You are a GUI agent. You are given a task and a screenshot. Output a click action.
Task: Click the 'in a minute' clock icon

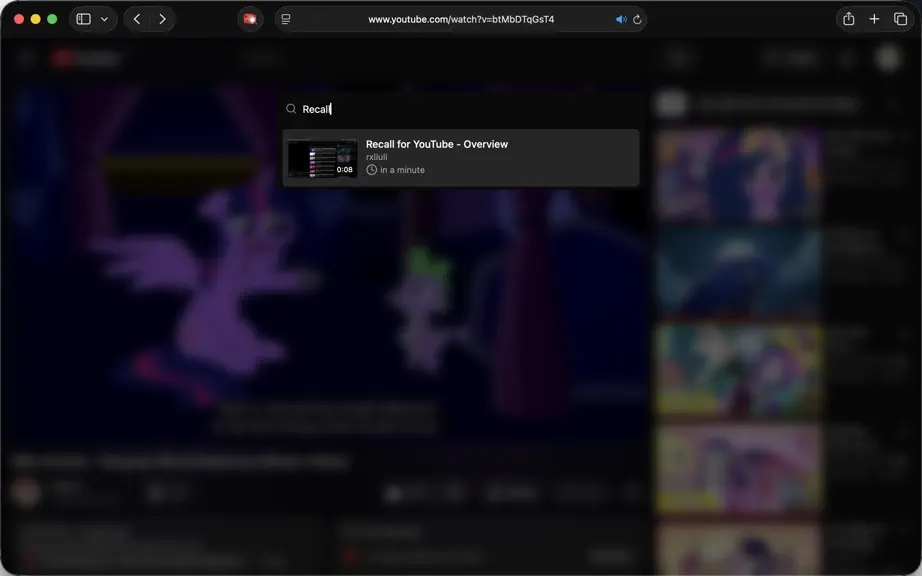coord(371,170)
